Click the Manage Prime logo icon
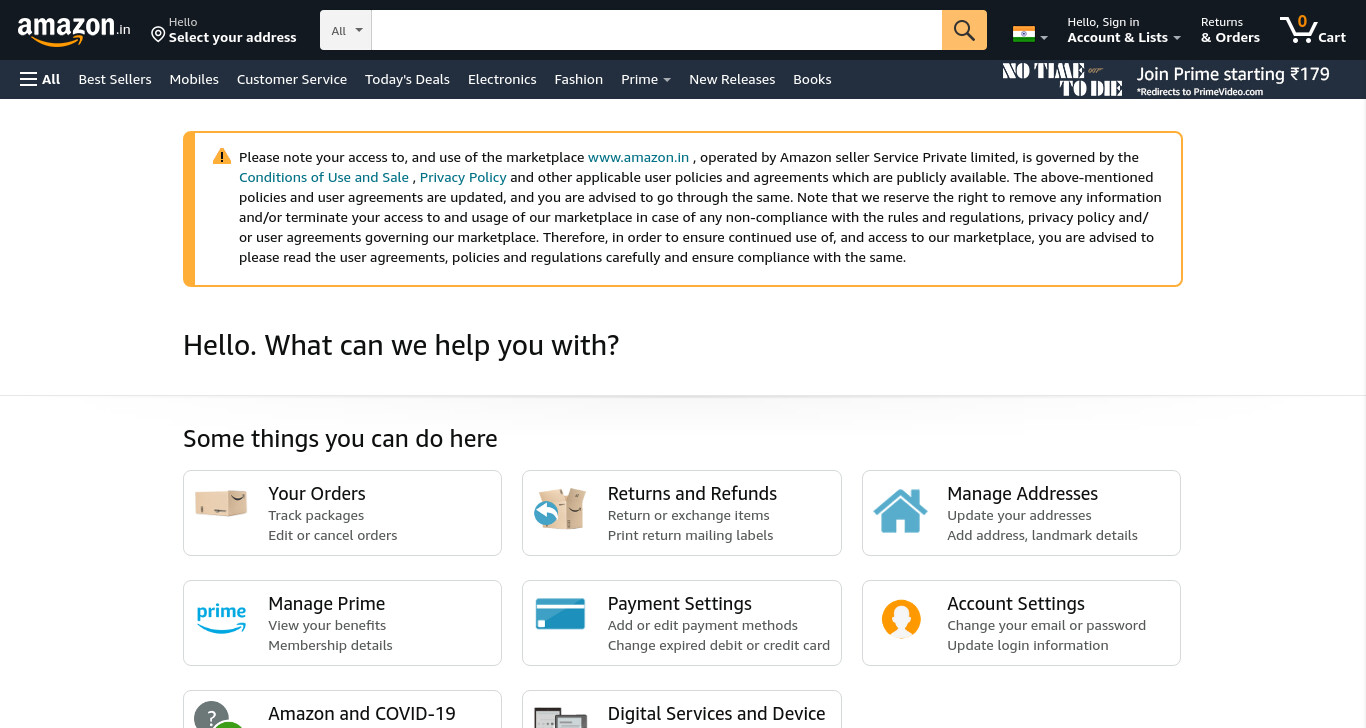The image size is (1366, 728). pos(221,618)
